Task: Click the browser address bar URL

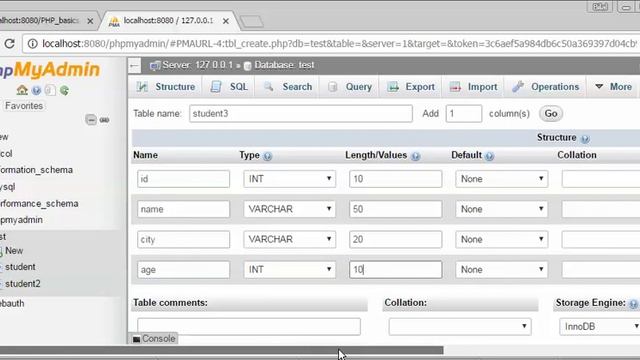Action: tap(339, 43)
